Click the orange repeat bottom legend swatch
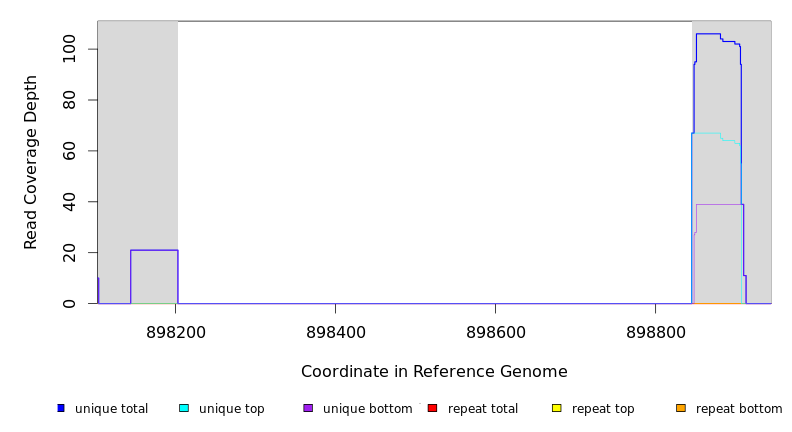 (x=681, y=408)
